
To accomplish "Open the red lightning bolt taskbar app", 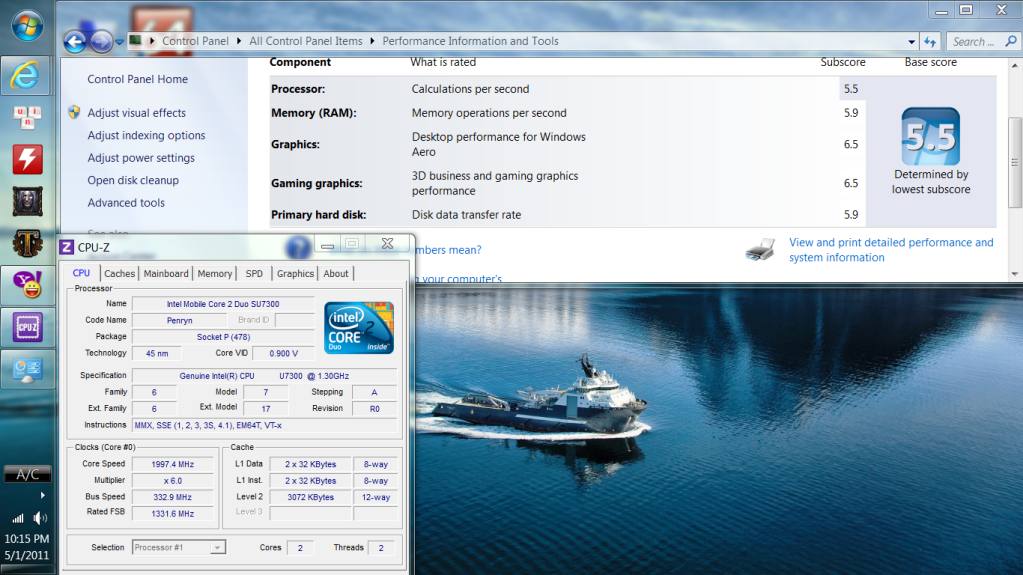I will click(x=27, y=159).
